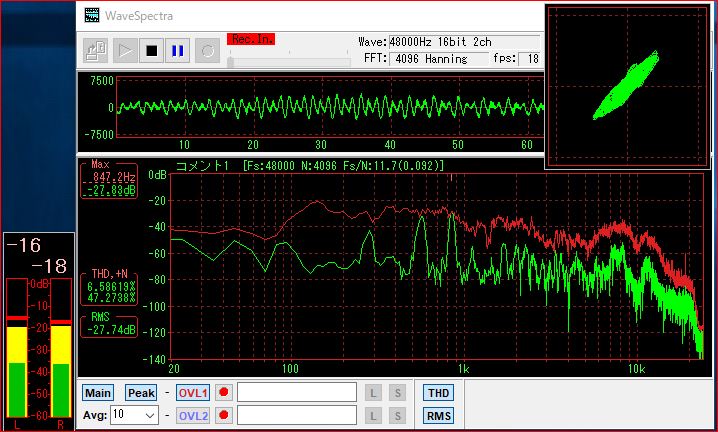
Task: Pause the analysis with pause button
Action: (178, 49)
